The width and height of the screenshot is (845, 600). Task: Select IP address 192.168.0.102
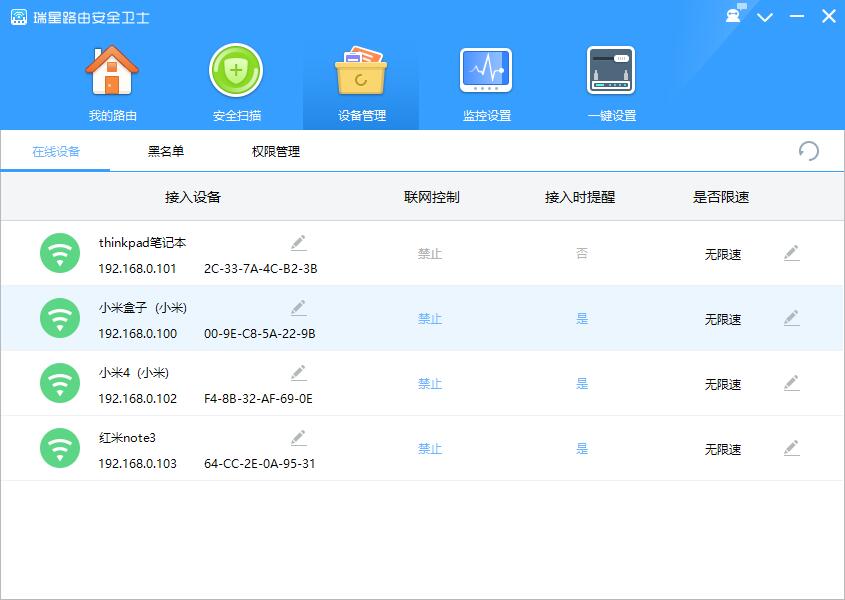[x=137, y=399]
